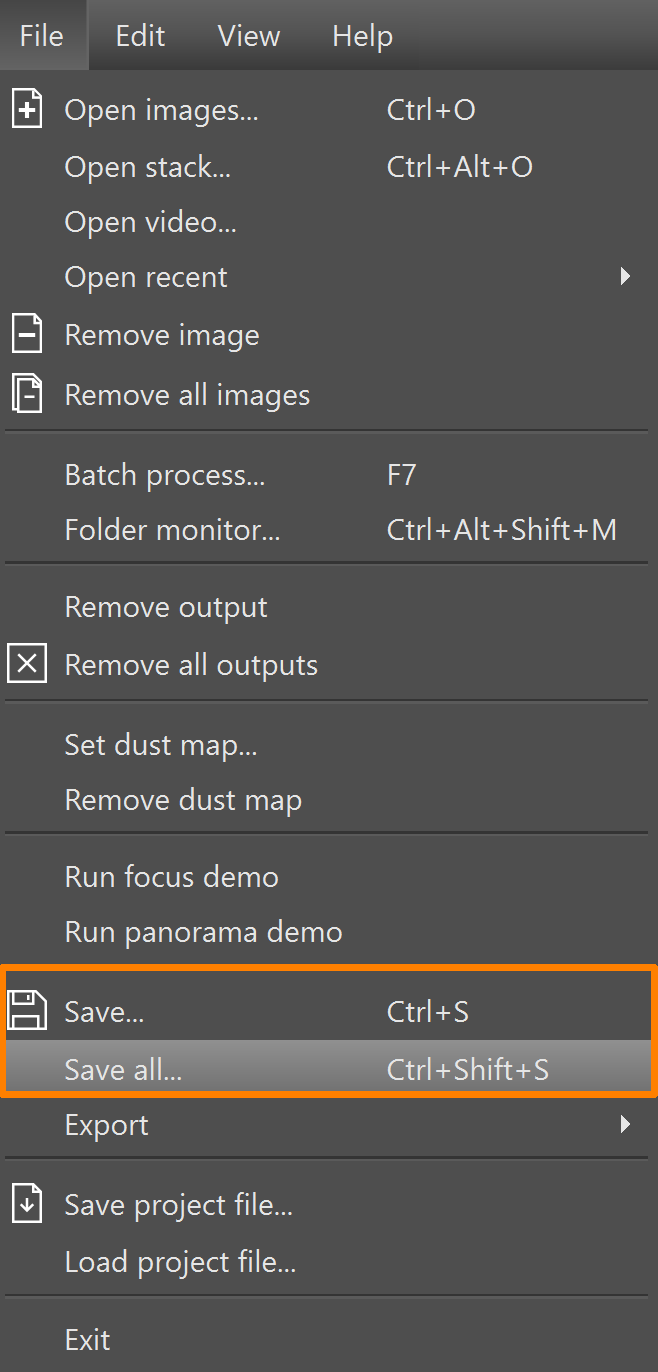Open the Edit menu
This screenshot has height=1372, width=658.
pos(140,36)
